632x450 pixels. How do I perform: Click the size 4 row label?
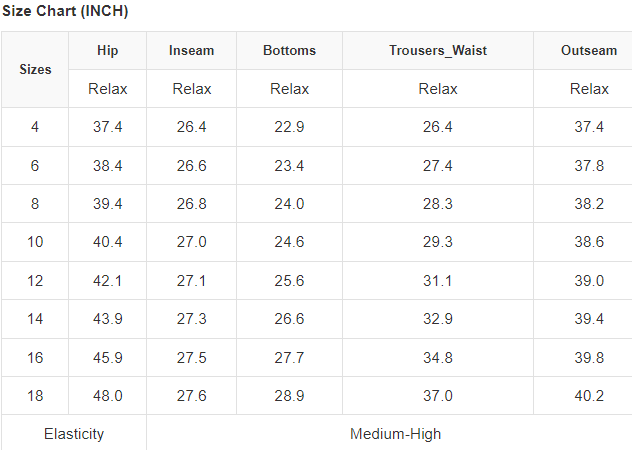click(35, 127)
